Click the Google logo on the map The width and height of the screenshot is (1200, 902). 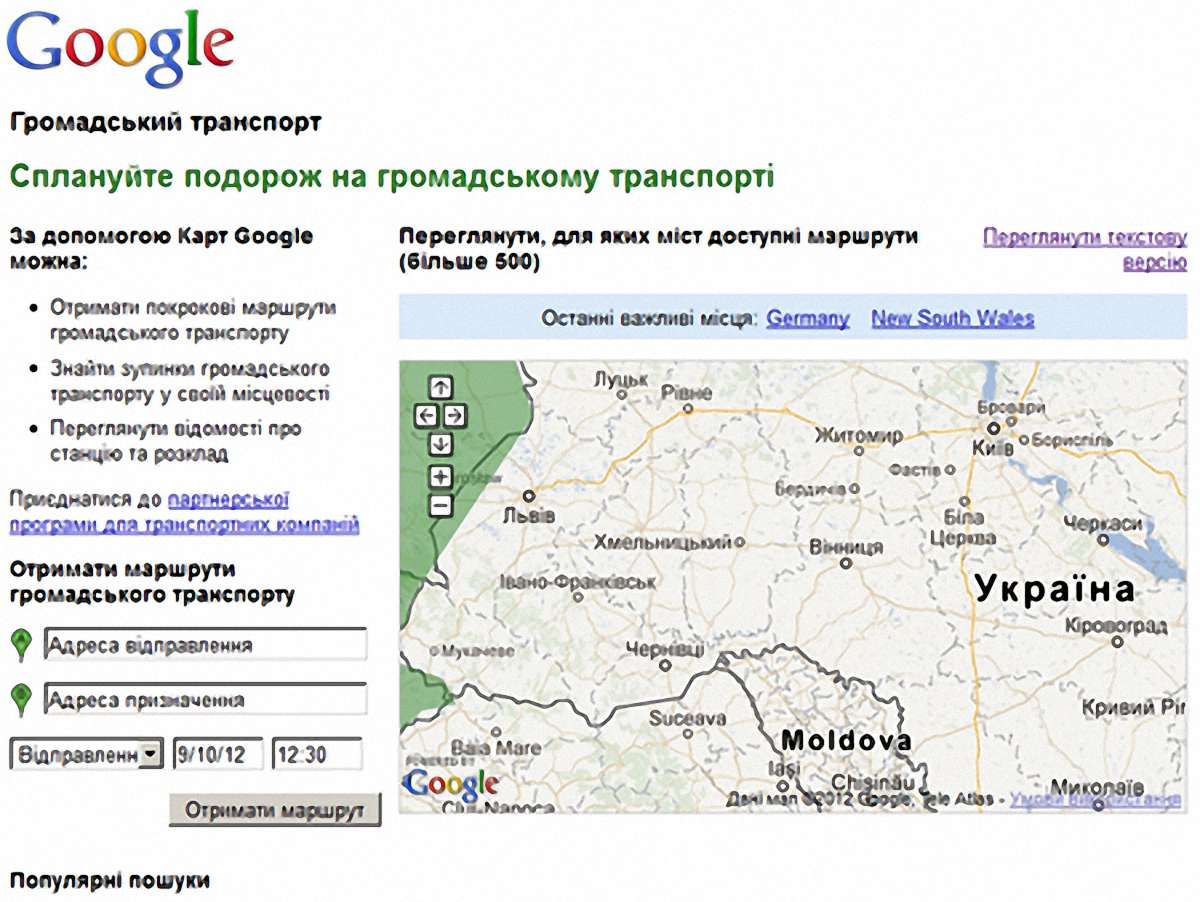(x=451, y=785)
